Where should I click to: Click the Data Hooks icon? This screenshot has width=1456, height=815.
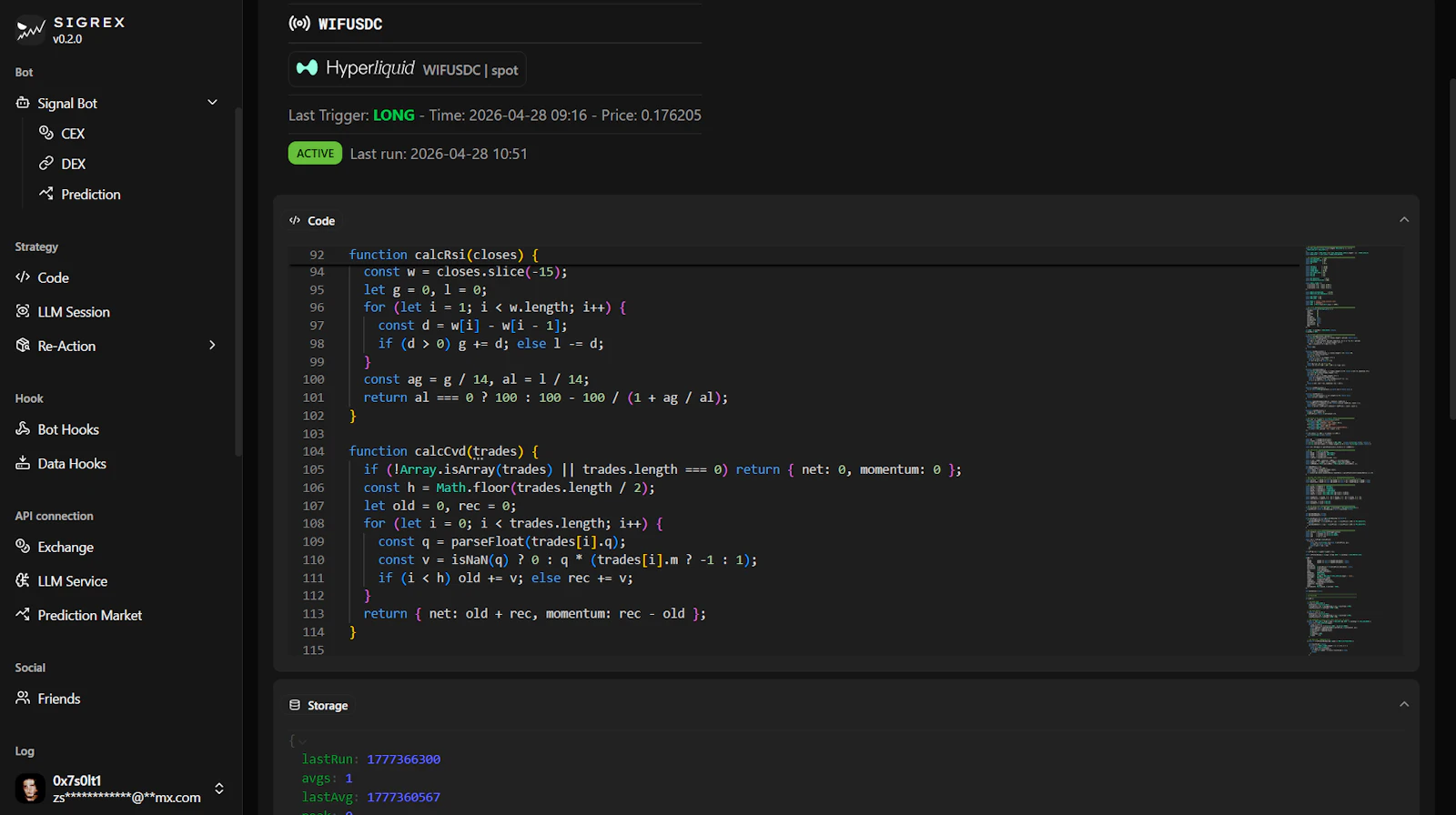click(23, 463)
